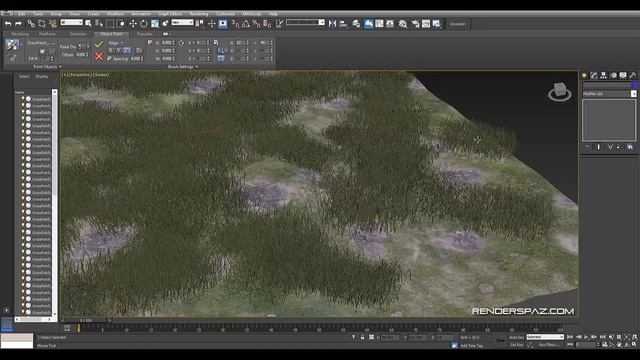
Task: Switch to the Object Paint ribbon tab
Action: 111,34
